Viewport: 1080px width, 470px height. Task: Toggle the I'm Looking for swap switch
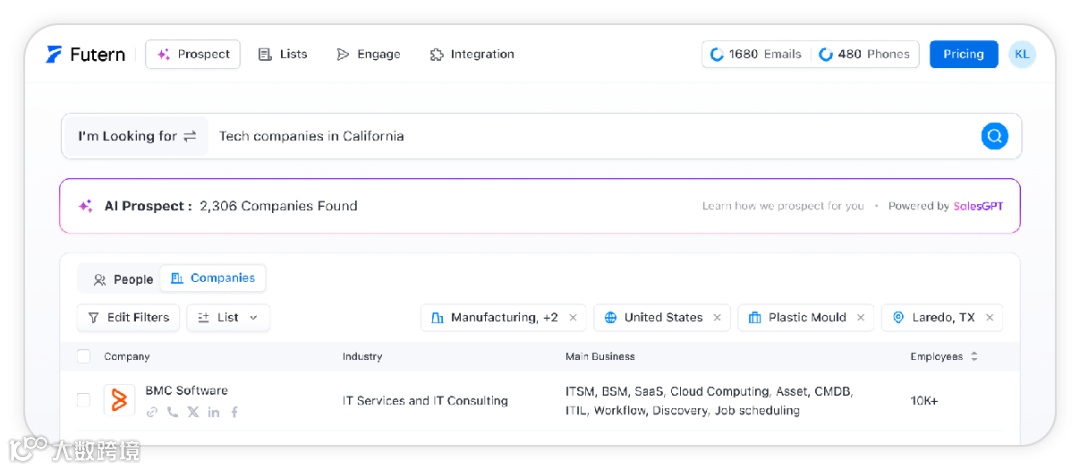(x=190, y=137)
